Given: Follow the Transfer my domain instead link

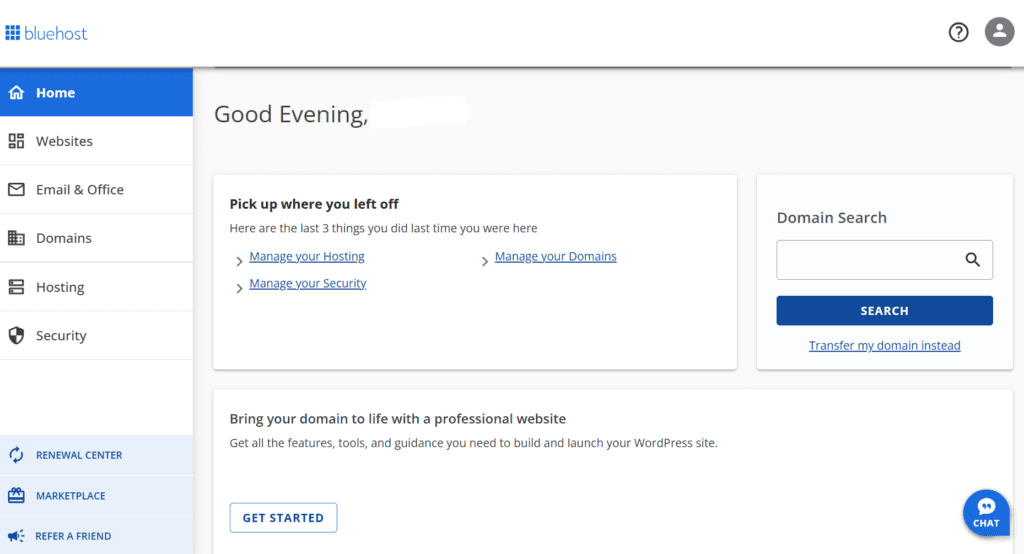Looking at the screenshot, I should coord(884,346).
